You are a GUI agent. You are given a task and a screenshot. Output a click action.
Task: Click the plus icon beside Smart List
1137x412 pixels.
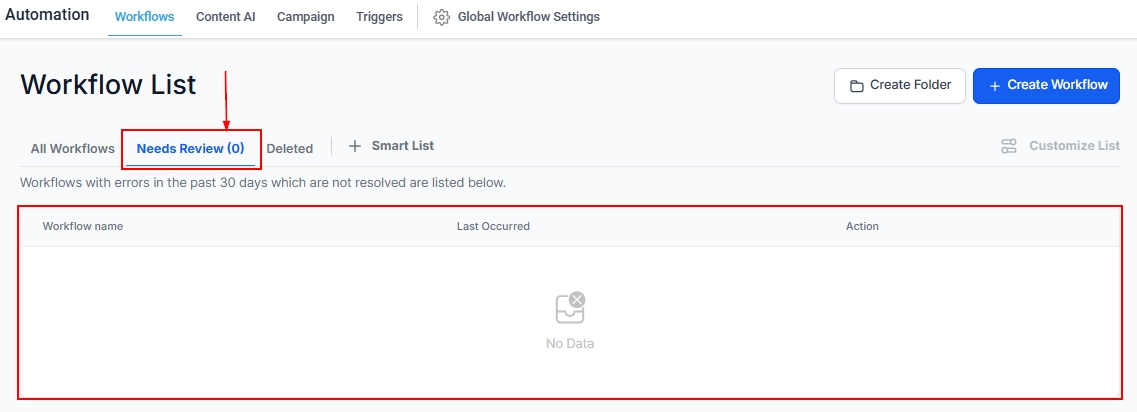coord(354,146)
